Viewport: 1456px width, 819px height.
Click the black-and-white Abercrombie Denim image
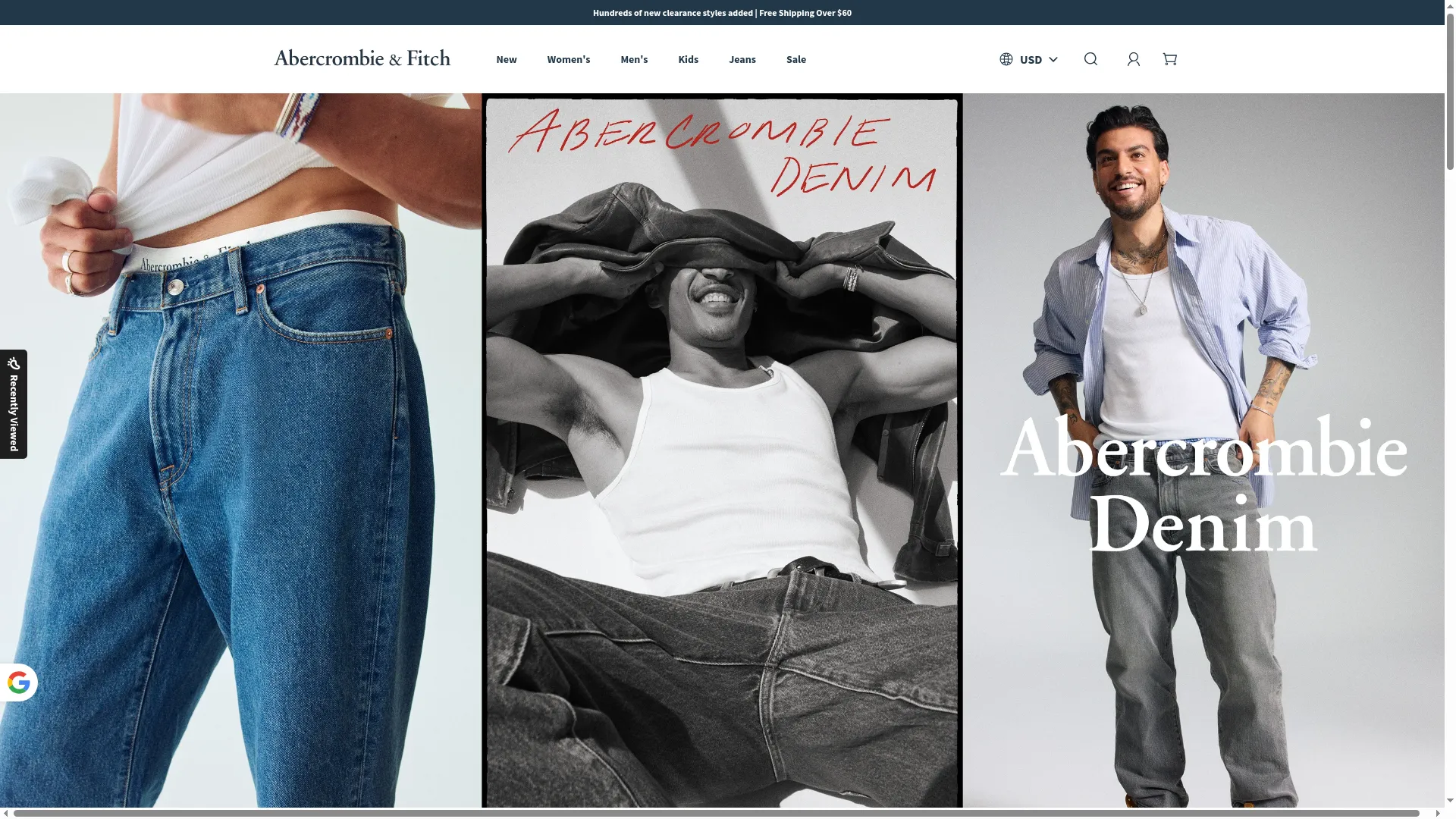(x=722, y=450)
